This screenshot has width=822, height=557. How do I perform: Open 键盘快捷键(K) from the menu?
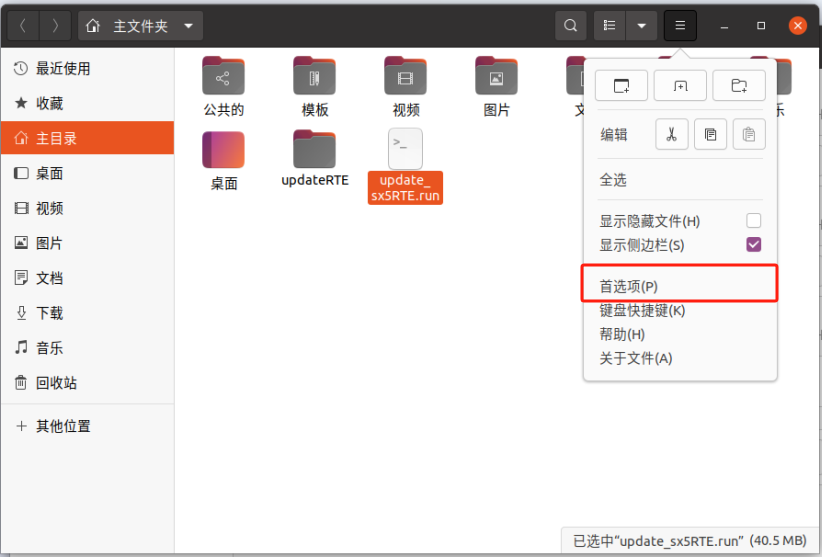click(680, 310)
